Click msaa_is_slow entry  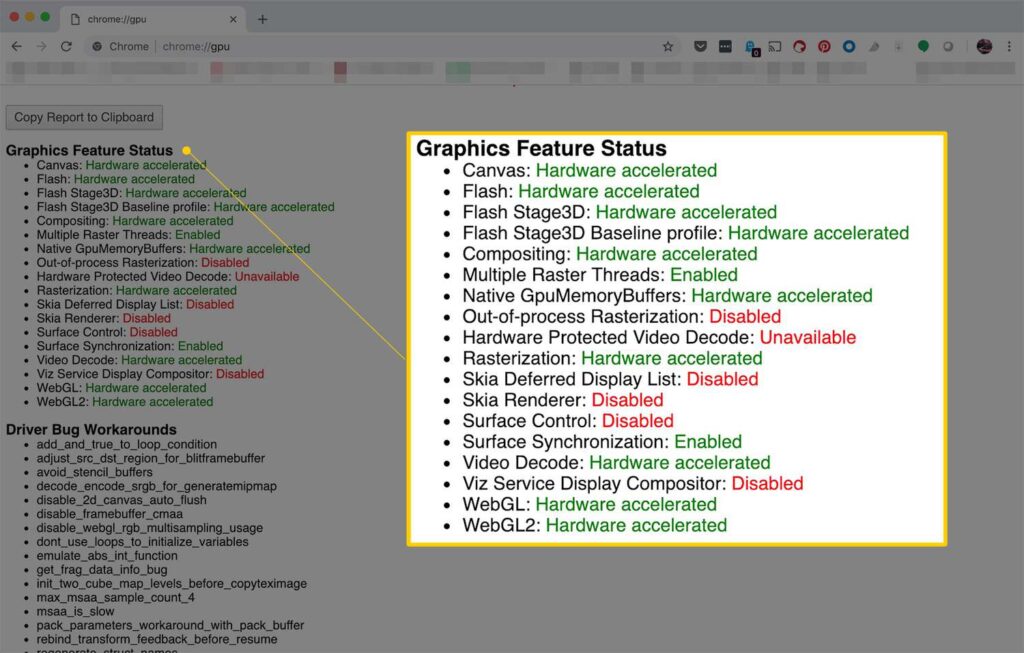[x=75, y=612]
